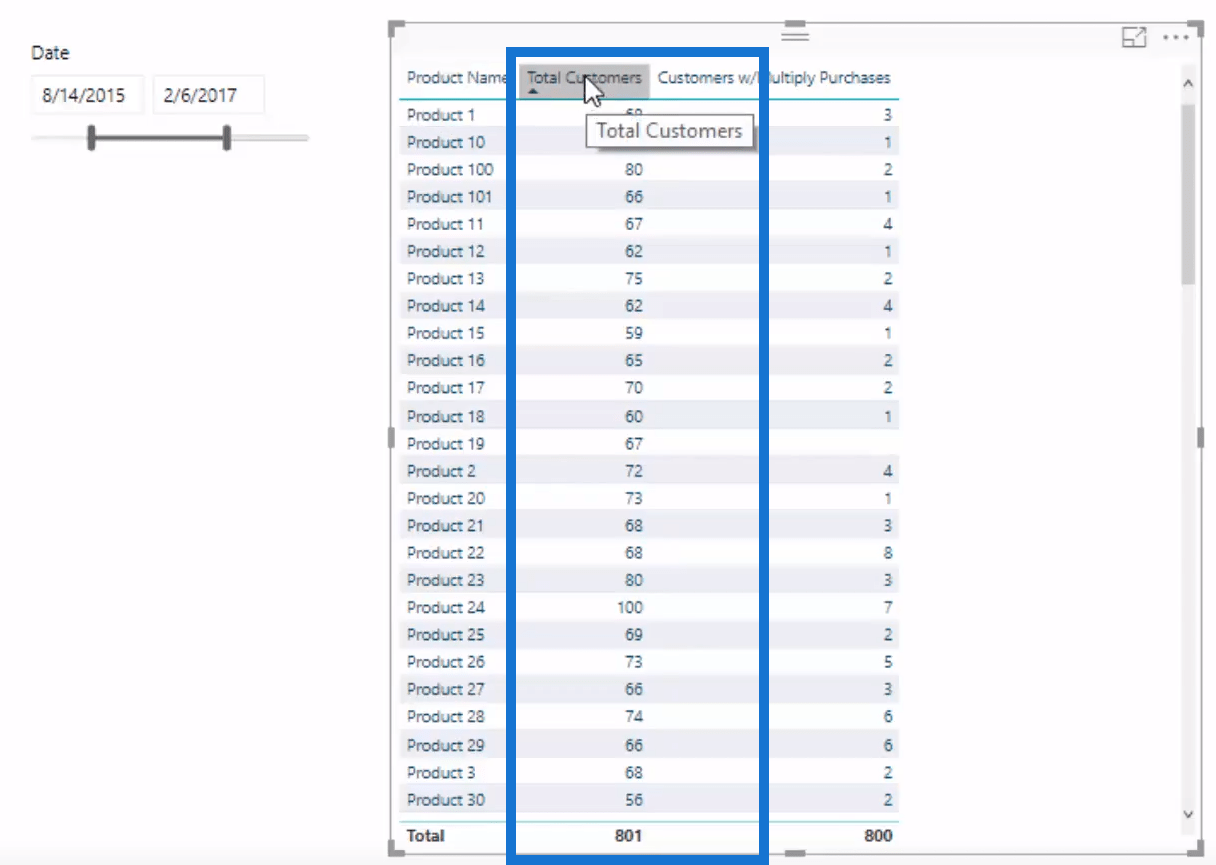
Task: Select the Product 101 row label
Action: [450, 197]
